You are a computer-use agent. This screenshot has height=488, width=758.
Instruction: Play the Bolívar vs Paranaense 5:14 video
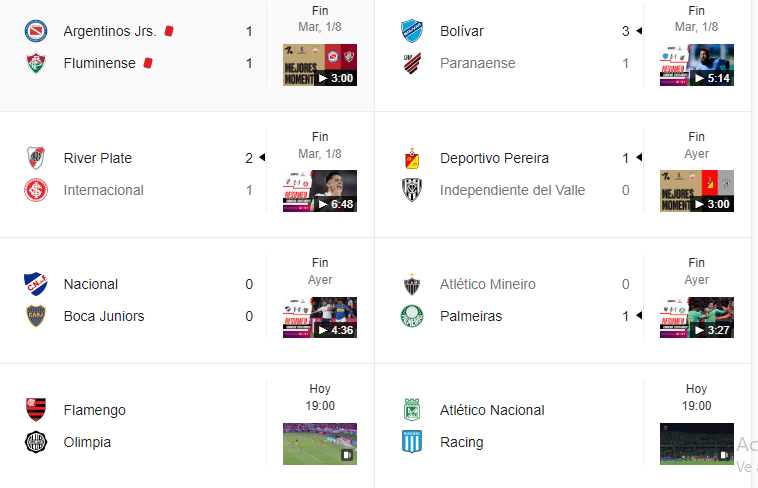tap(697, 65)
